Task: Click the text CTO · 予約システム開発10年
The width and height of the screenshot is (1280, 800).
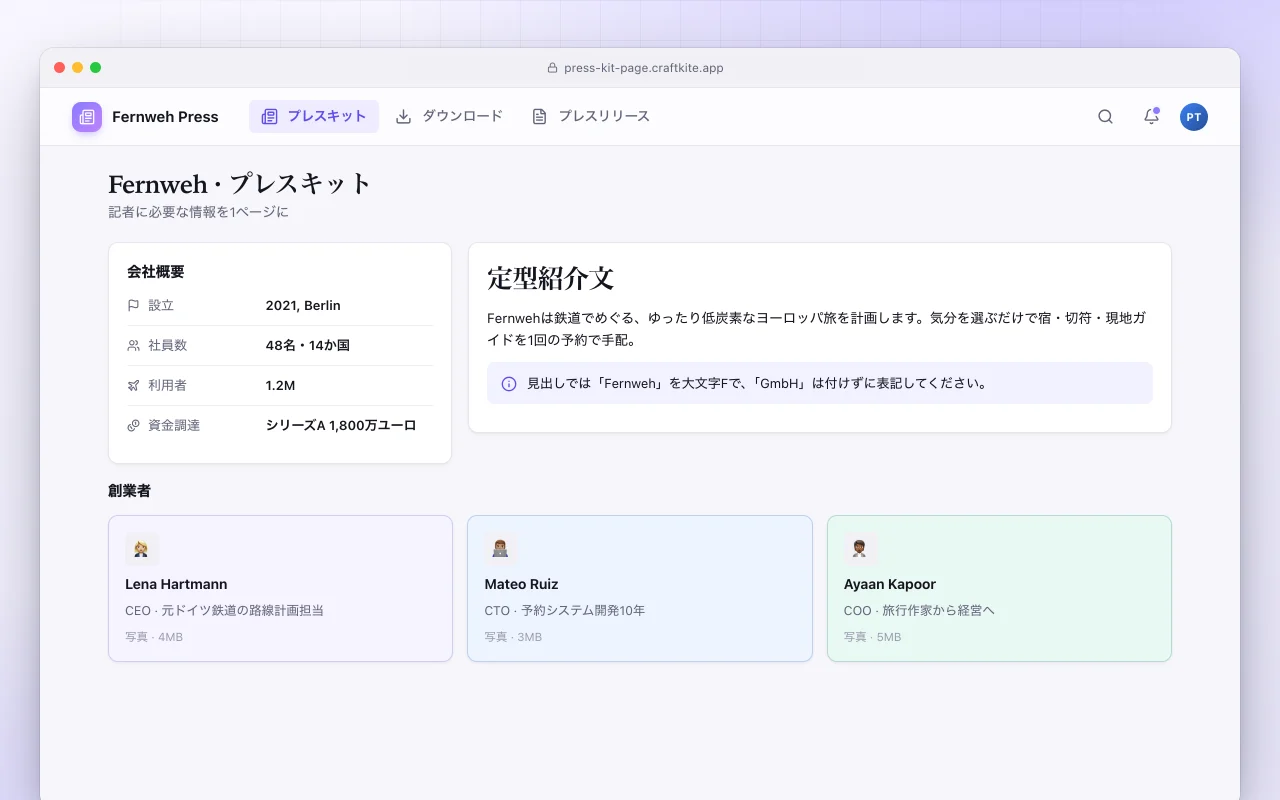Action: [565, 611]
